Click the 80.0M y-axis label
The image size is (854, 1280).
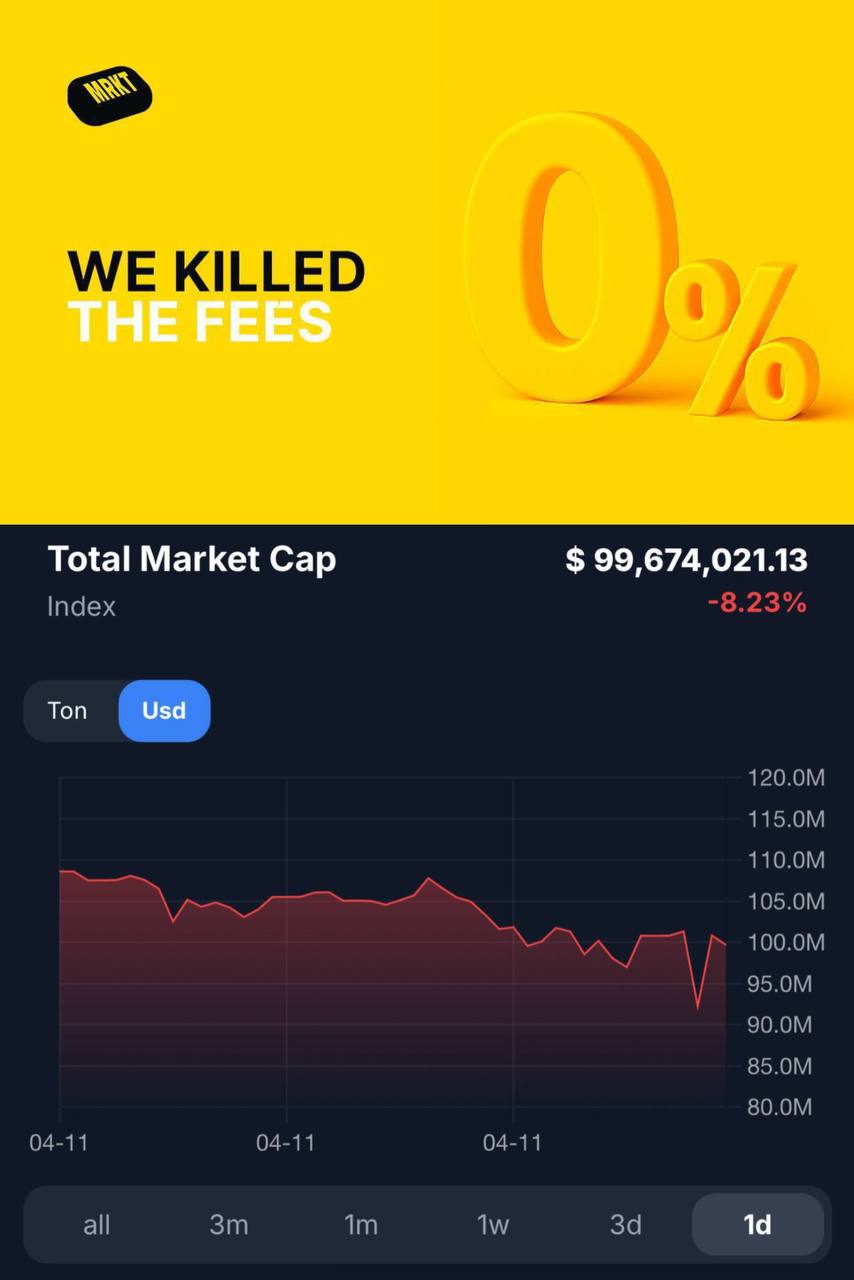(786, 1107)
